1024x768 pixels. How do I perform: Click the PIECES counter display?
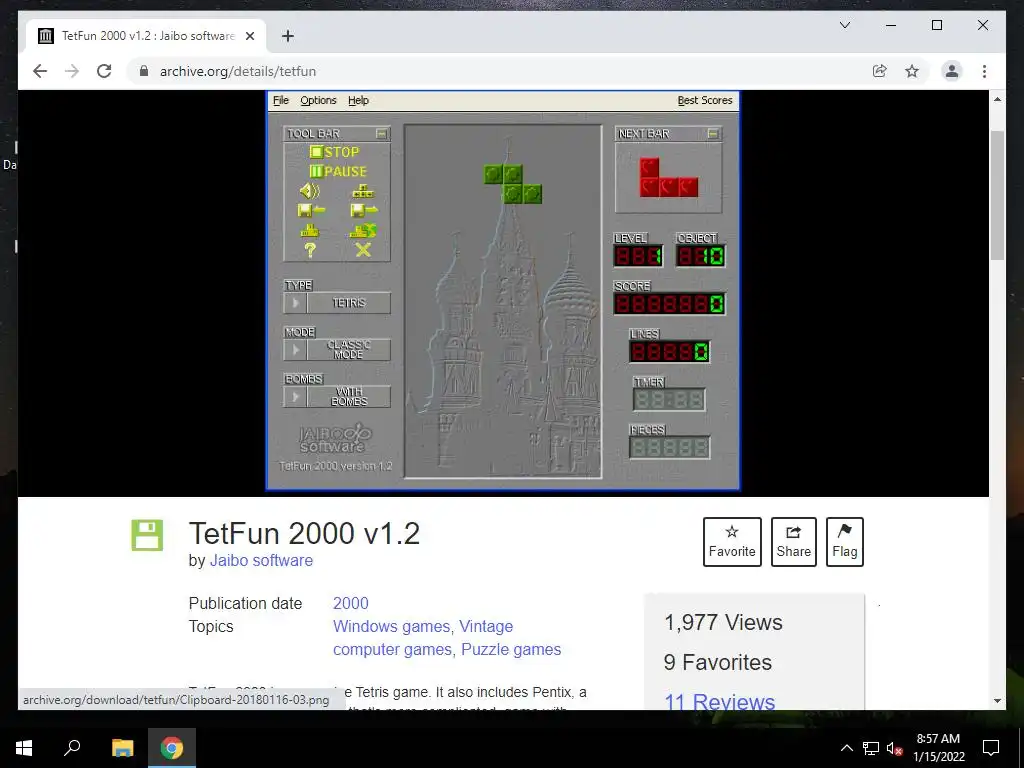[669, 447]
